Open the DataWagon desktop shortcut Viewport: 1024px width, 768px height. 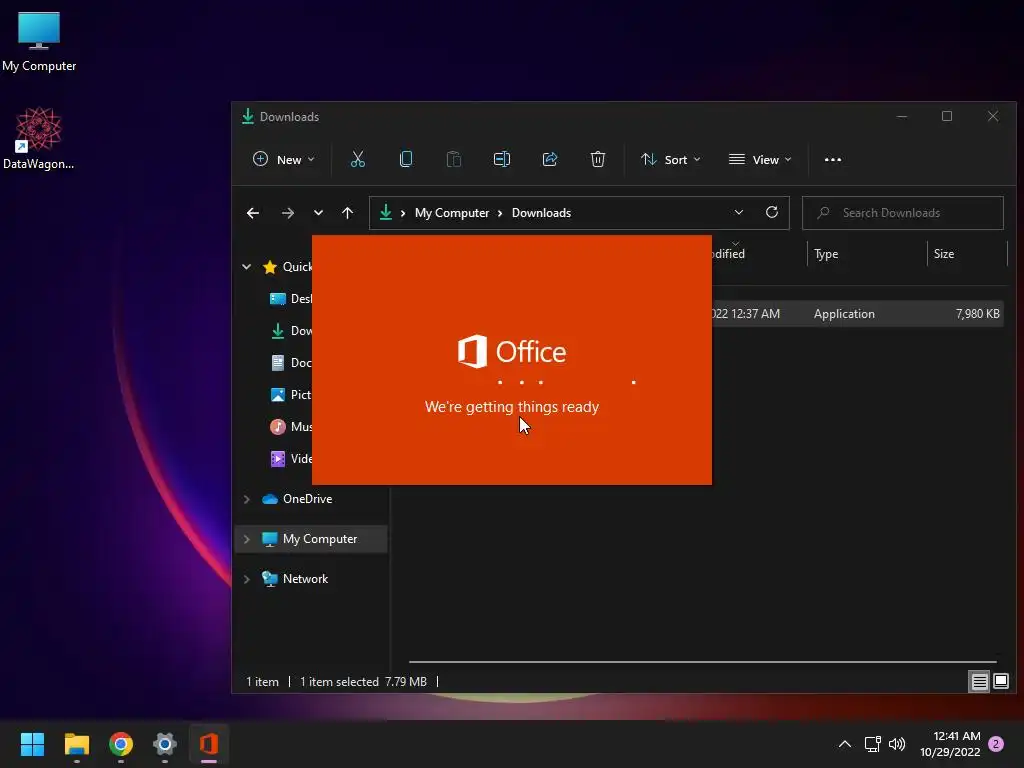pyautogui.click(x=39, y=138)
